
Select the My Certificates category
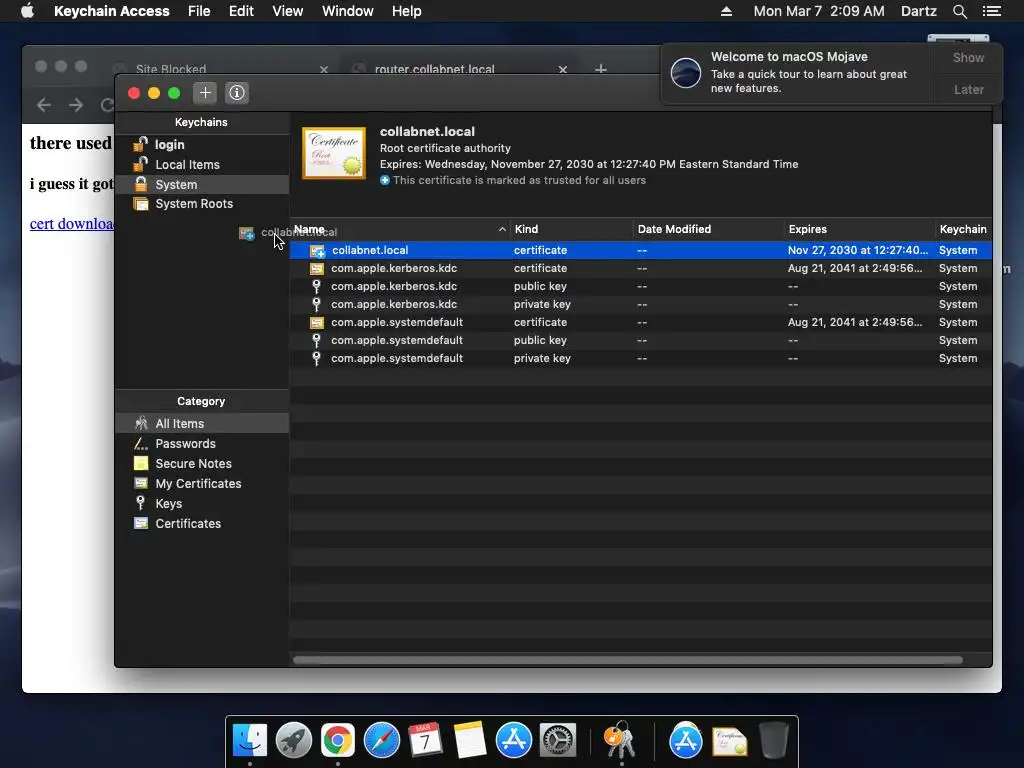[x=202, y=483]
